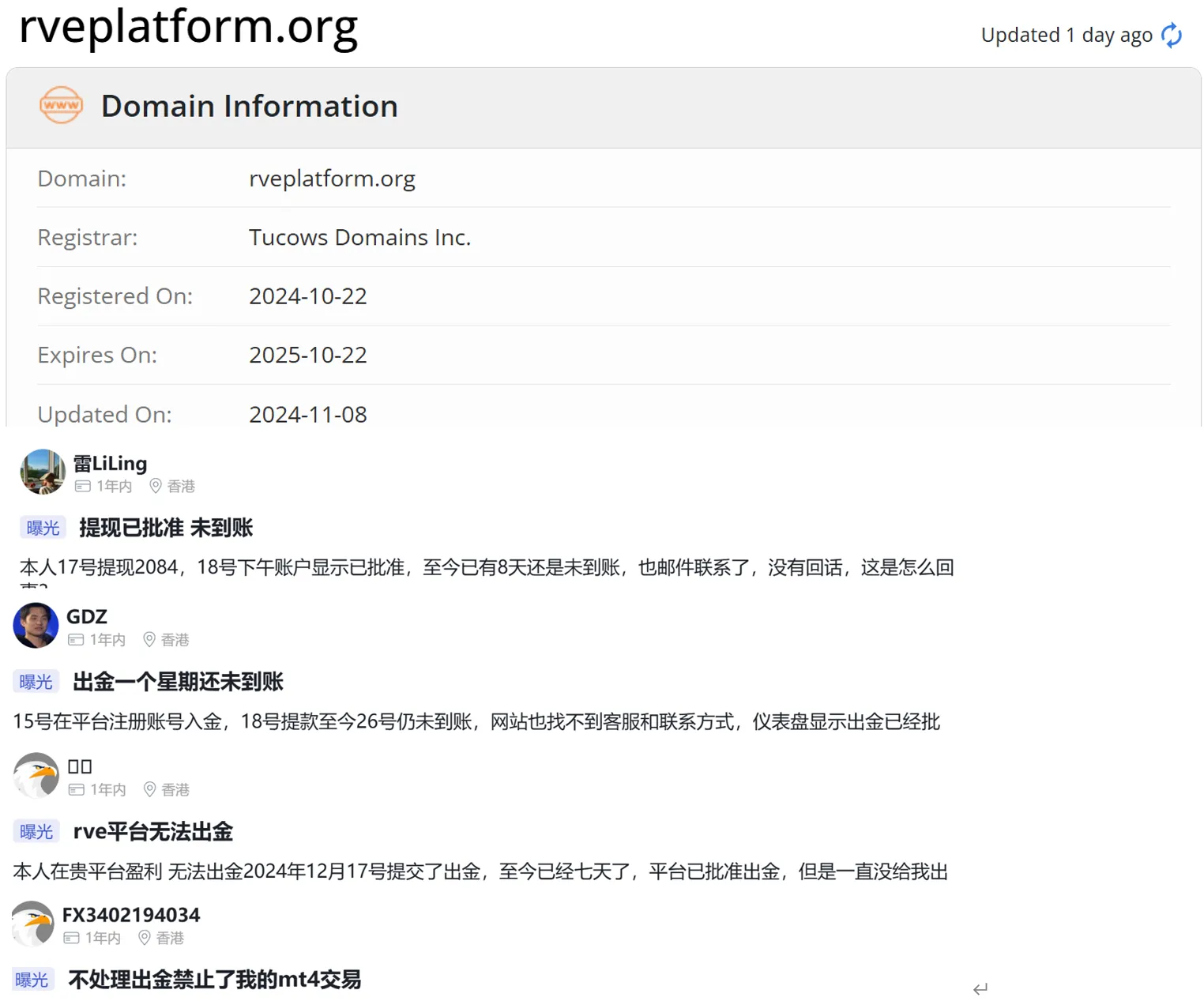1204x1001 pixels.
Task: Click the registrar value Tucows Domains Inc.
Action: 359,237
